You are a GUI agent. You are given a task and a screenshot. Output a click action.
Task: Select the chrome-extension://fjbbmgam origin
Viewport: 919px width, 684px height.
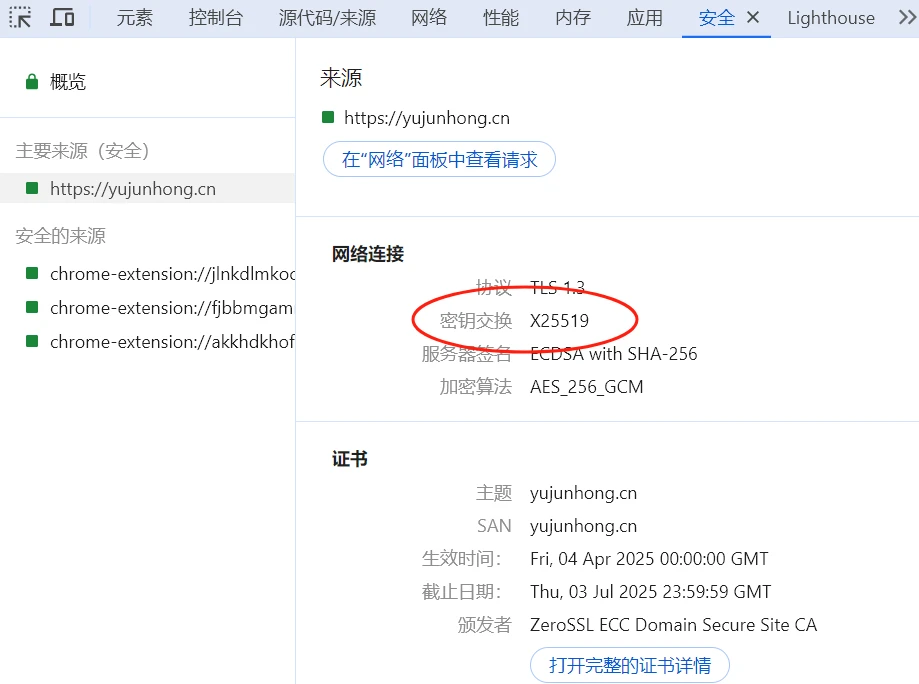171,308
